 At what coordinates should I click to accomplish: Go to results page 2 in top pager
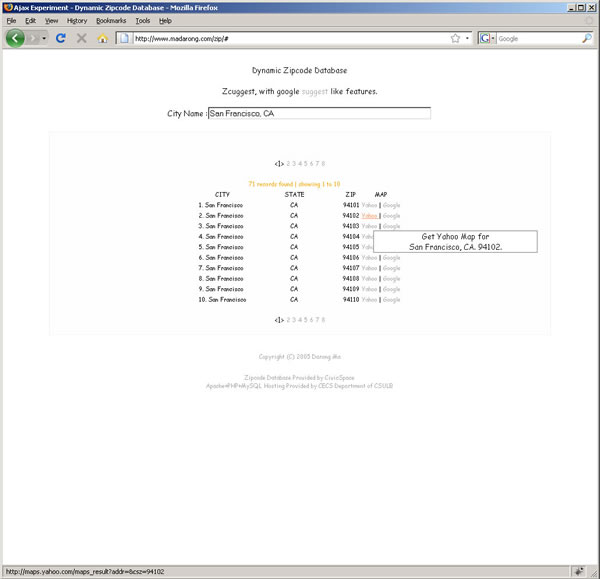click(x=288, y=163)
